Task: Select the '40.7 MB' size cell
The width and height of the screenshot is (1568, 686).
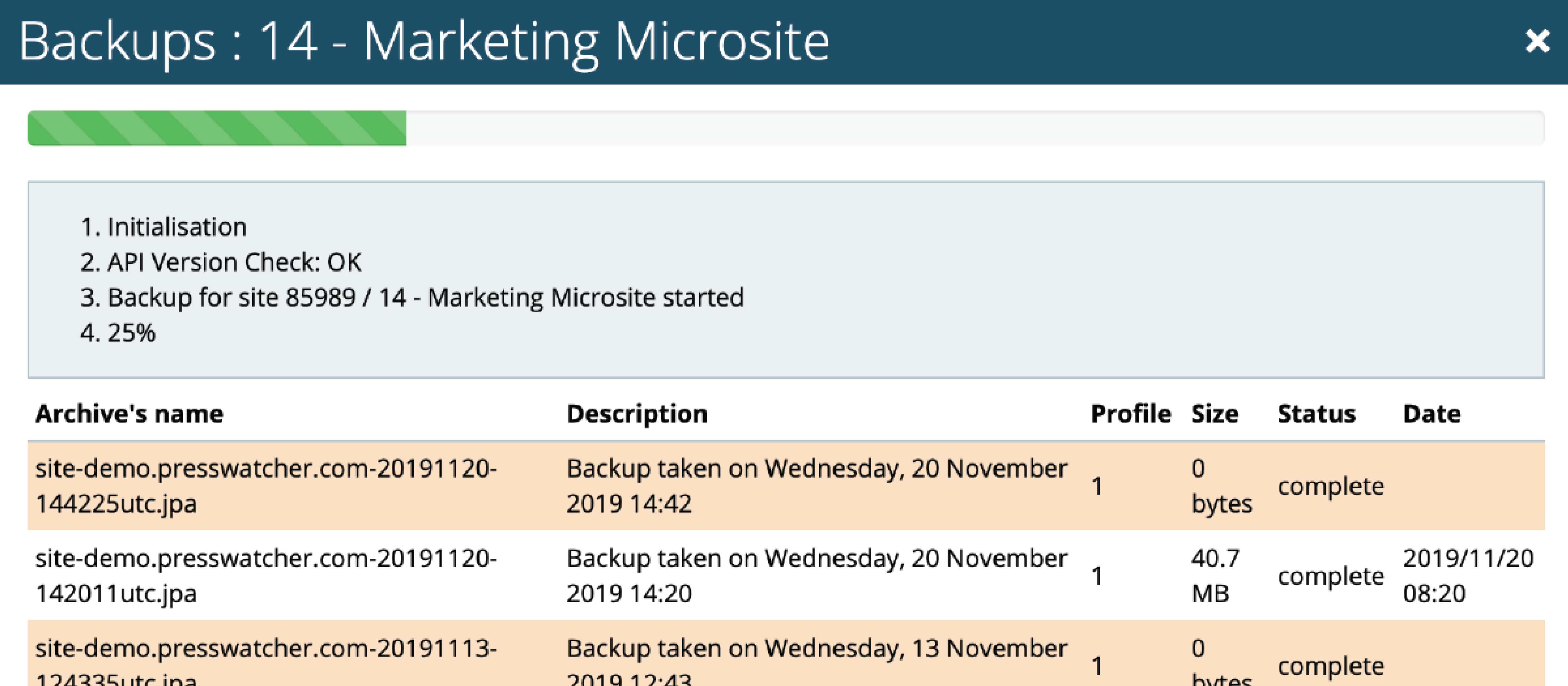Action: 1215,575
